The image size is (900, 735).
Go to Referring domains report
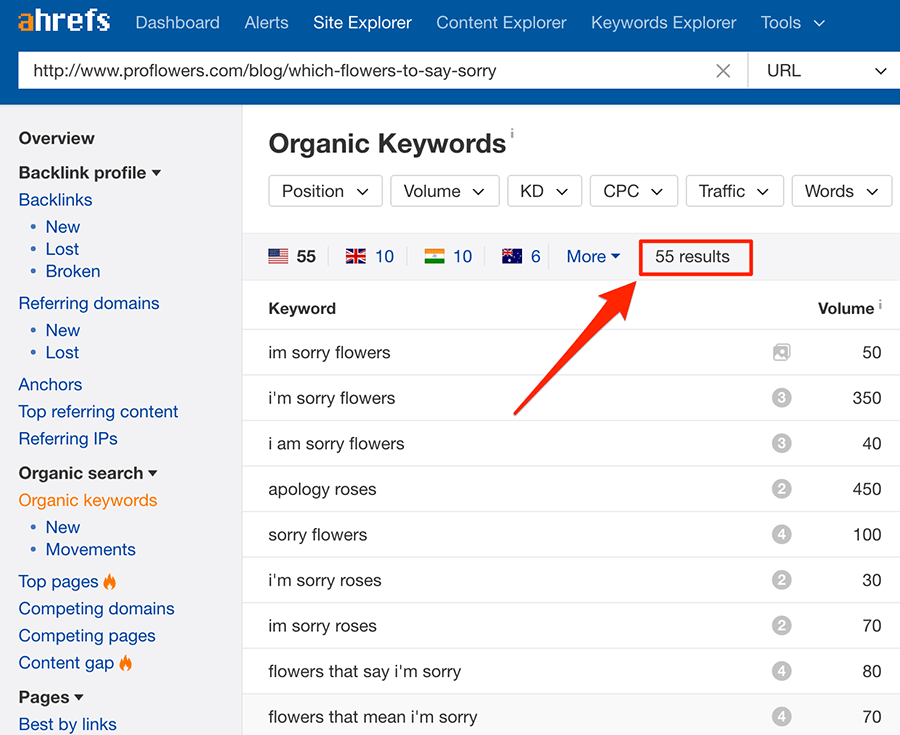click(x=89, y=303)
